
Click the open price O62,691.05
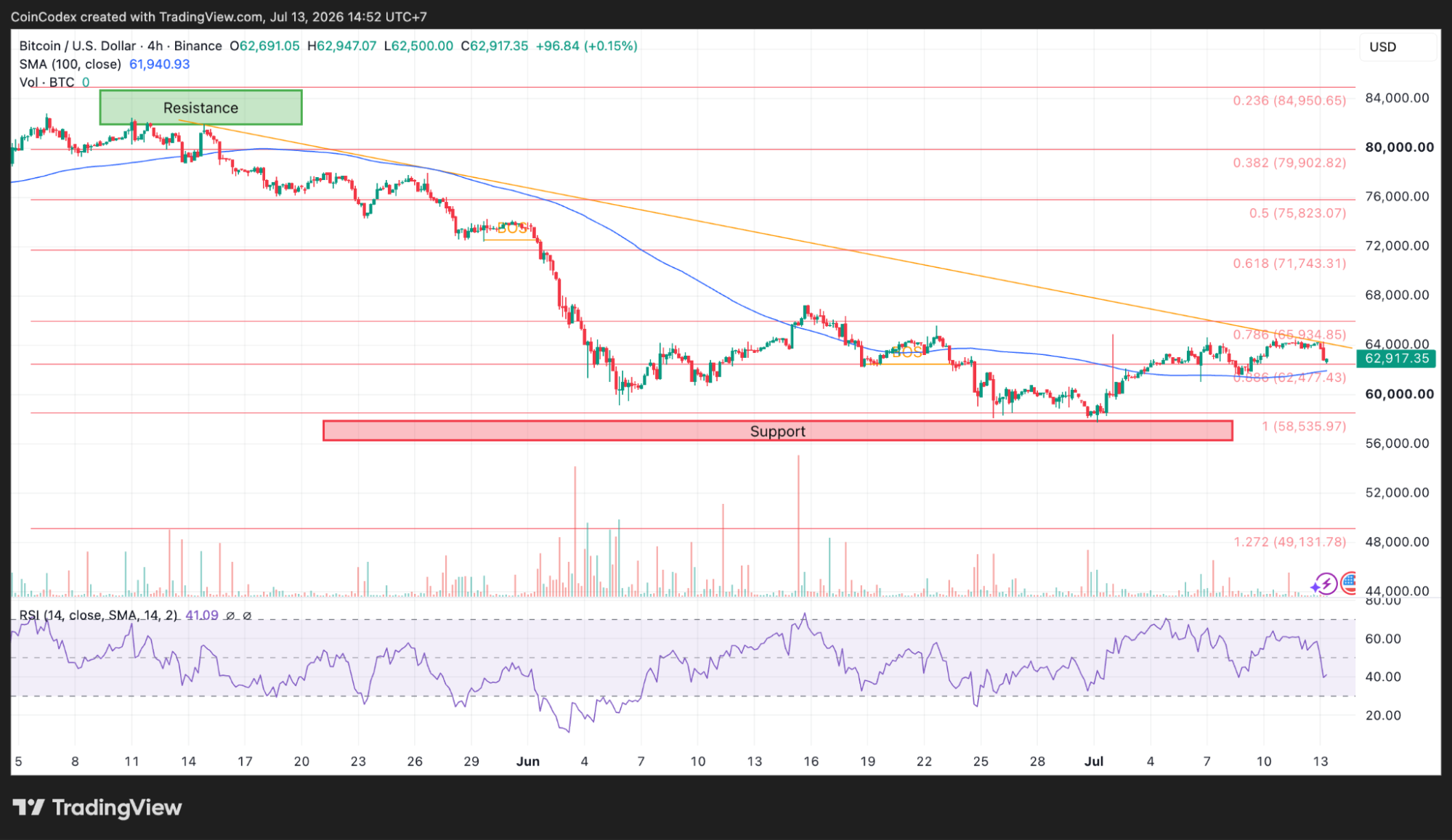click(264, 46)
